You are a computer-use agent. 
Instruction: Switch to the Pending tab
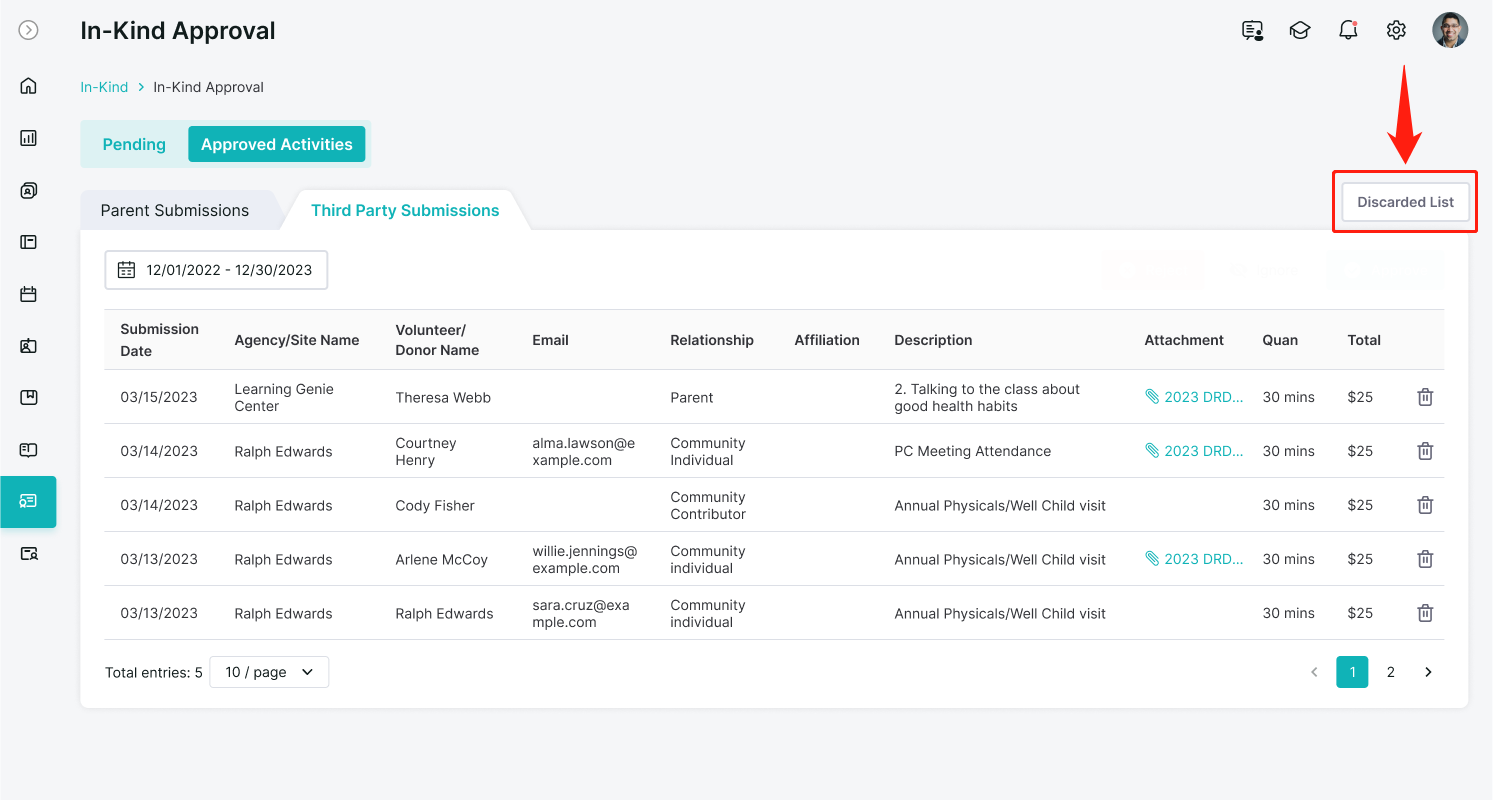134,144
